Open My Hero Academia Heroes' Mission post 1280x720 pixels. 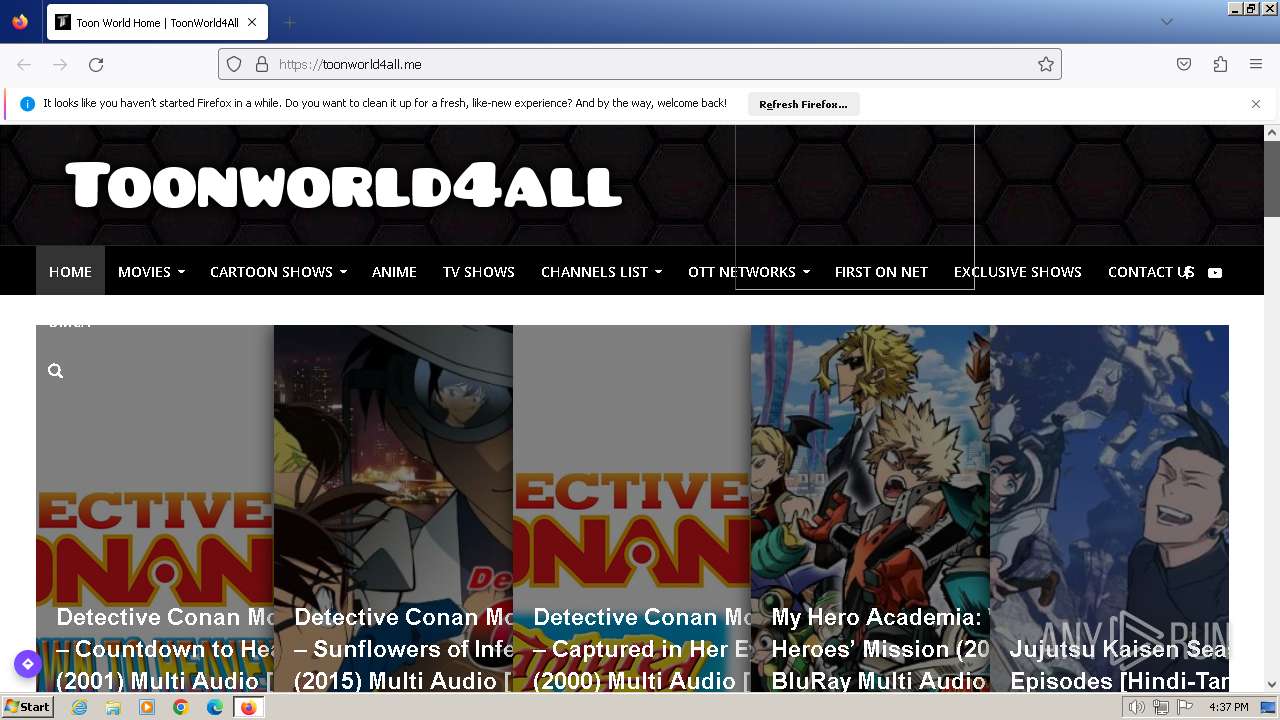(x=870, y=509)
